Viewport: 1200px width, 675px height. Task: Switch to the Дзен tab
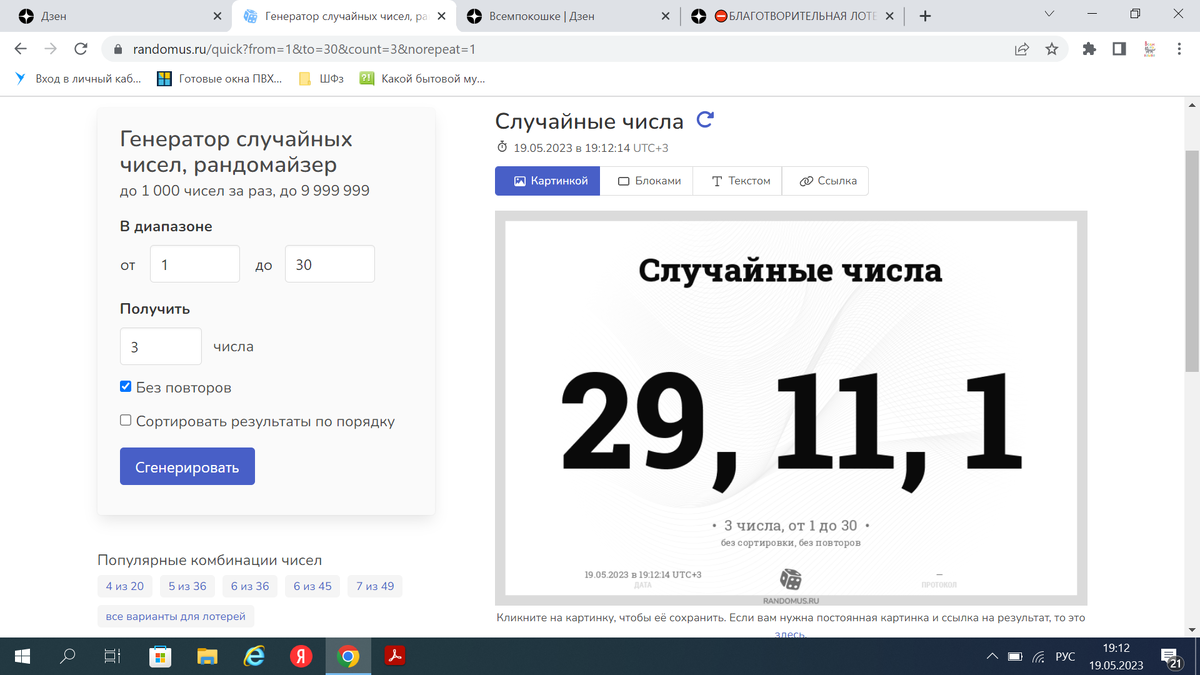click(115, 16)
